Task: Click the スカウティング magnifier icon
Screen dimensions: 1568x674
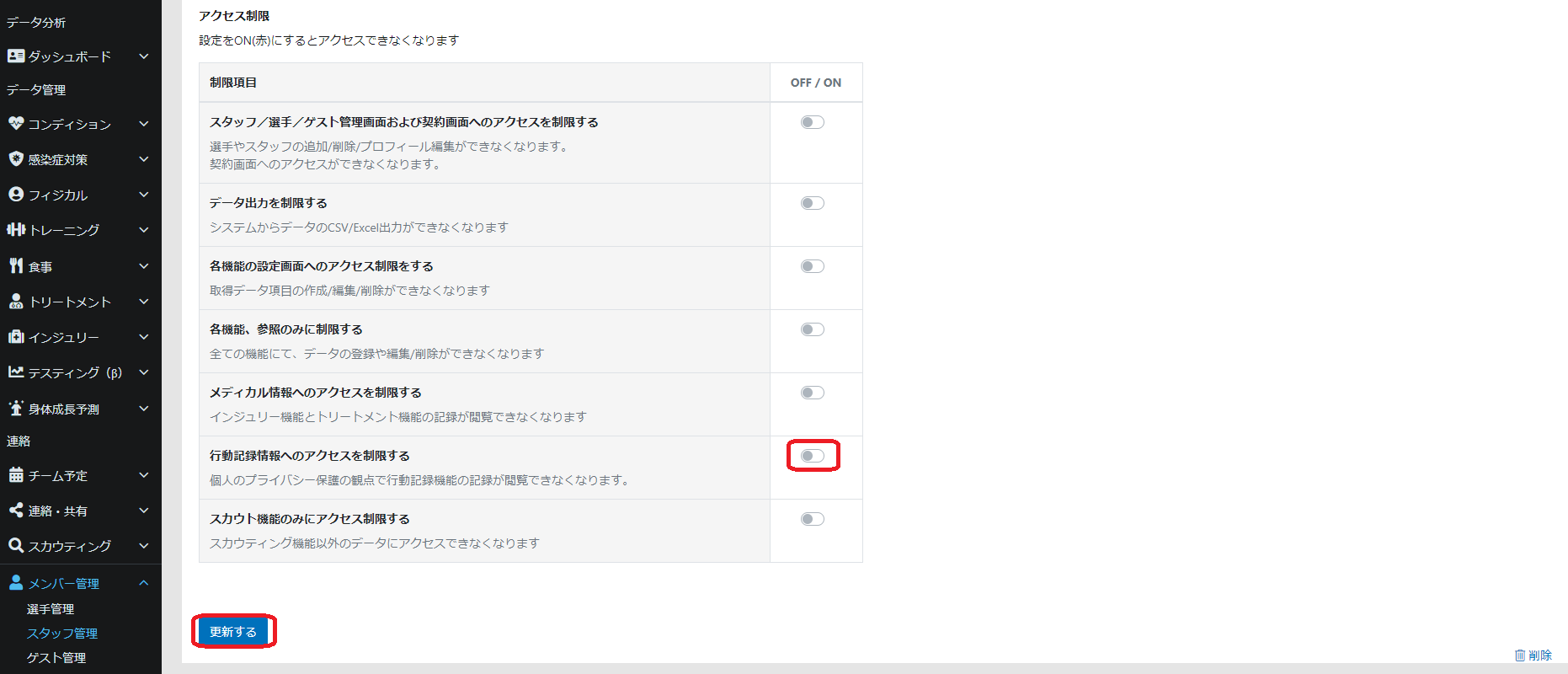Action: tap(16, 545)
